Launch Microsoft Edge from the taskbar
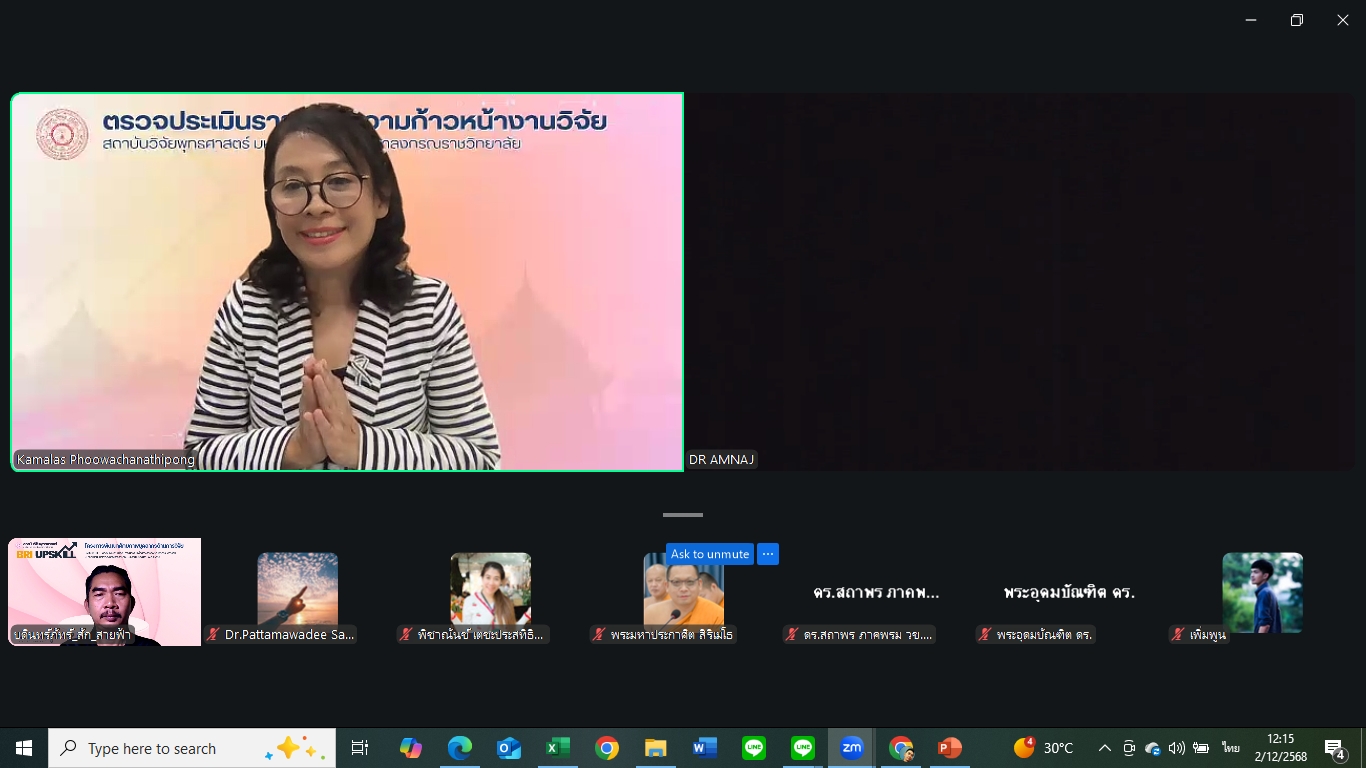Image resolution: width=1366 pixels, height=768 pixels. click(x=459, y=748)
